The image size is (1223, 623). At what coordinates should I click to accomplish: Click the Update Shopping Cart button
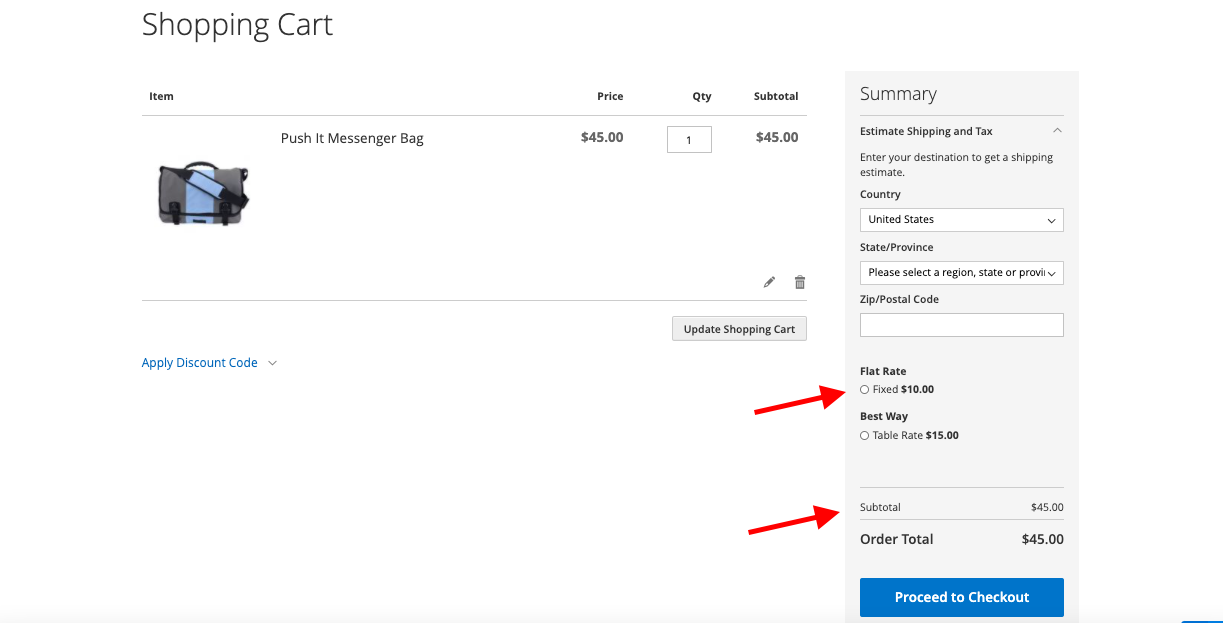point(739,329)
